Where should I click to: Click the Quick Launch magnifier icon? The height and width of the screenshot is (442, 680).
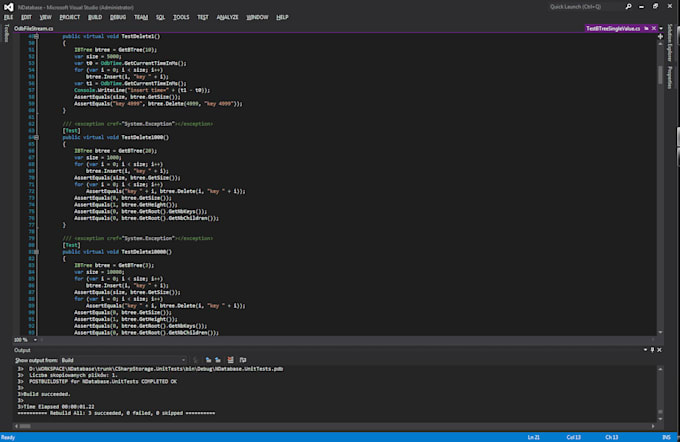pos(628,7)
